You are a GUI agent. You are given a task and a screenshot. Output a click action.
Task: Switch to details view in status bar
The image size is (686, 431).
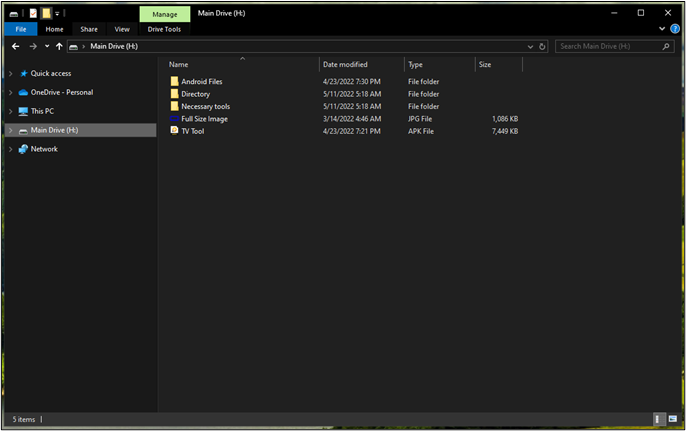pos(658,419)
